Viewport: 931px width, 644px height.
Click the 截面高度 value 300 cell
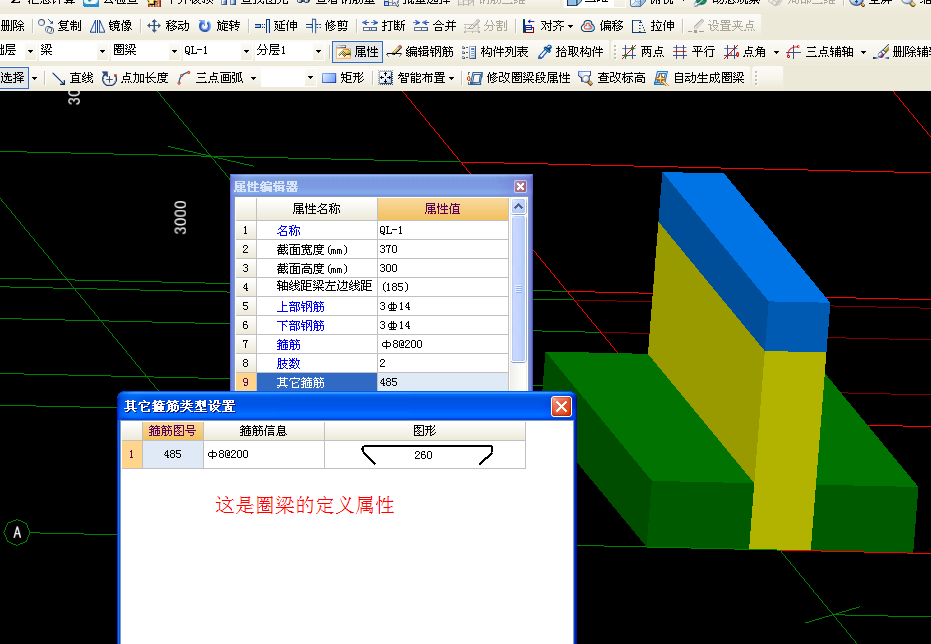[442, 268]
